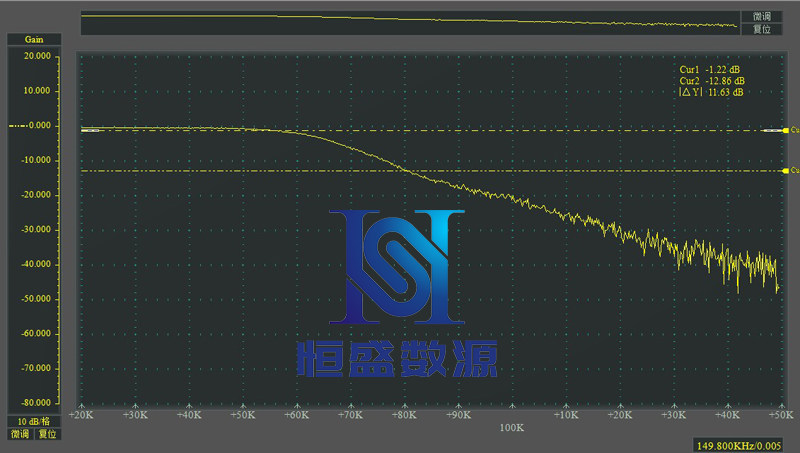The height and width of the screenshot is (453, 800).
Task: Click the bottom-left 复位 button under Gain
Action: click(47, 434)
